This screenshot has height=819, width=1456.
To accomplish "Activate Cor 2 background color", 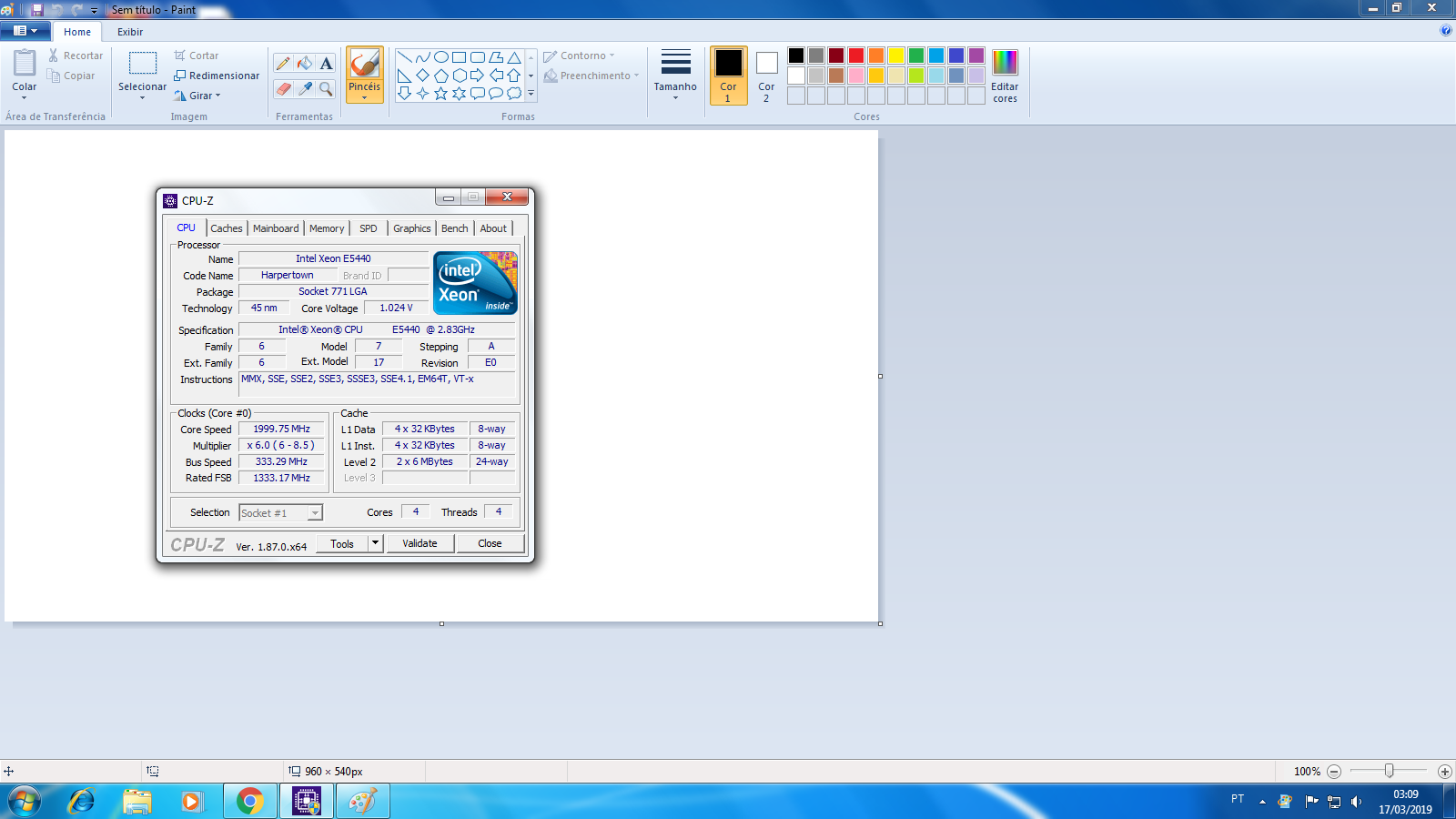I will (766, 76).
